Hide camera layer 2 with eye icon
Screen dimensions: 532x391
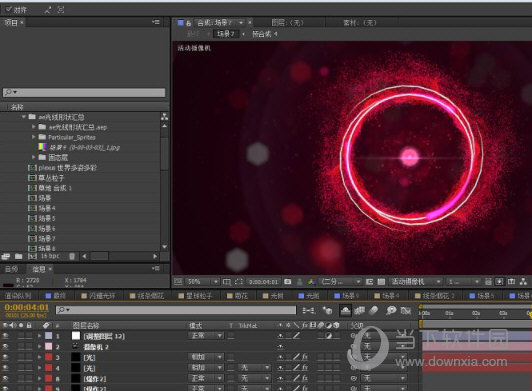pos(5,347)
